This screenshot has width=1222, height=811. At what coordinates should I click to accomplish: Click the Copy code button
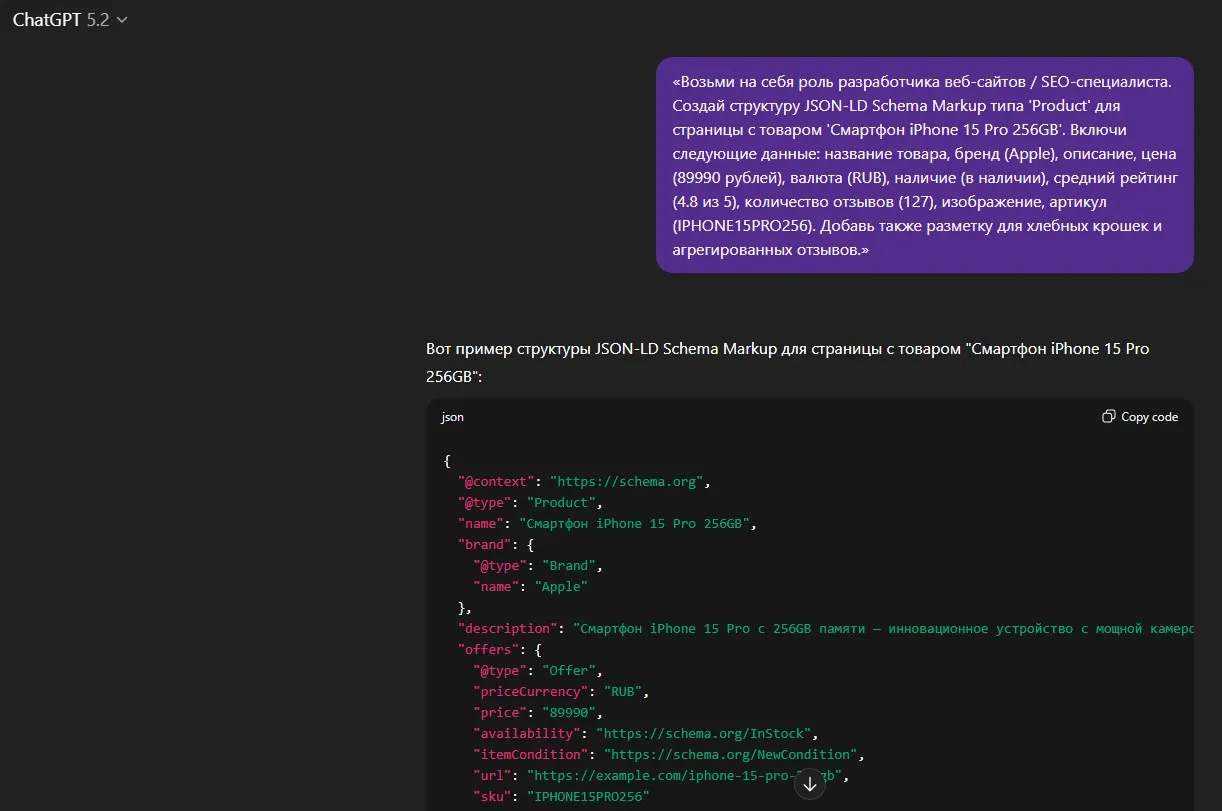1140,417
